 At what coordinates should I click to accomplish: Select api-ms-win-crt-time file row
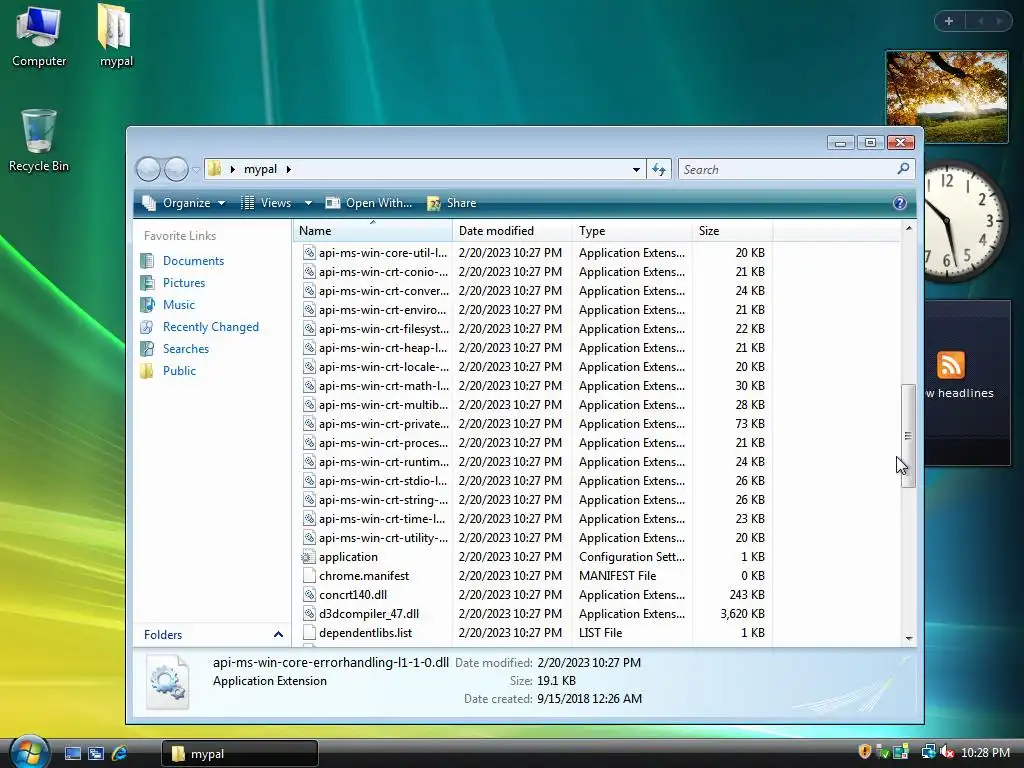tap(534, 519)
